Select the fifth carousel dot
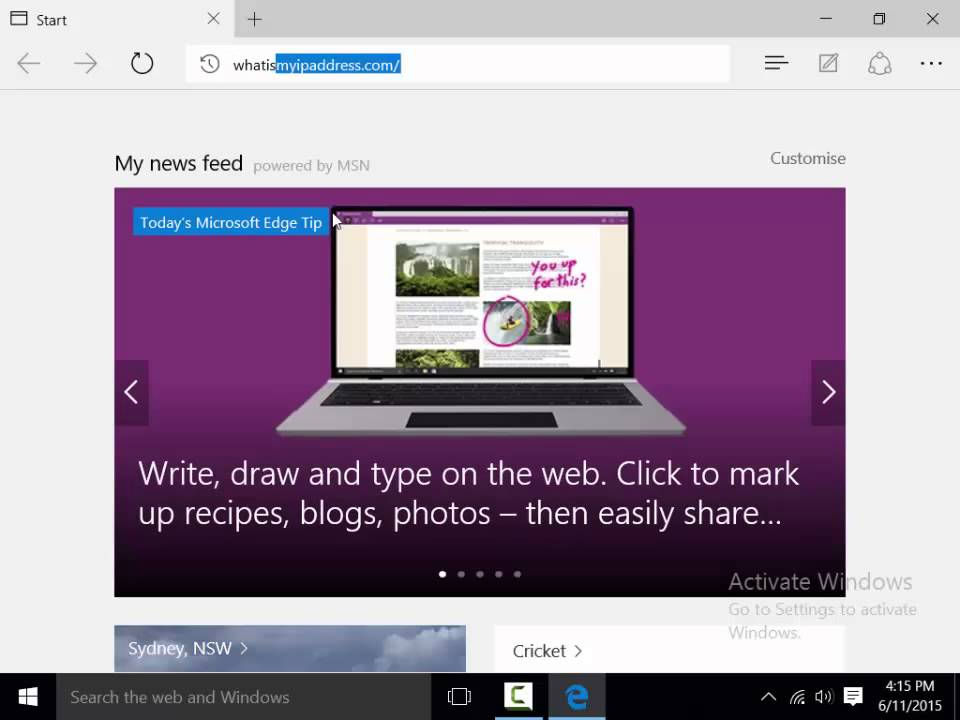The image size is (960, 720). (517, 574)
